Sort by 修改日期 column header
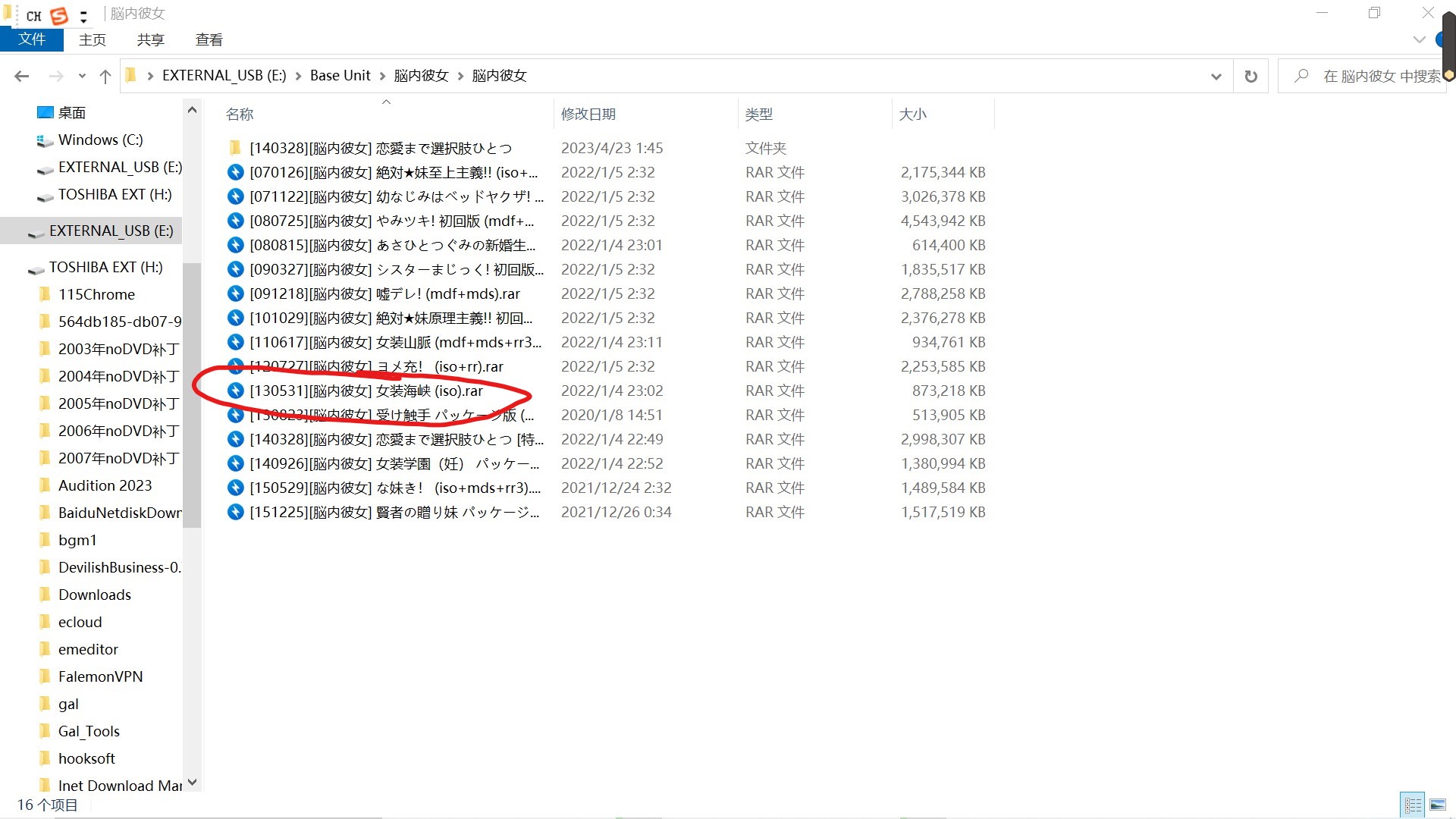 [x=588, y=114]
